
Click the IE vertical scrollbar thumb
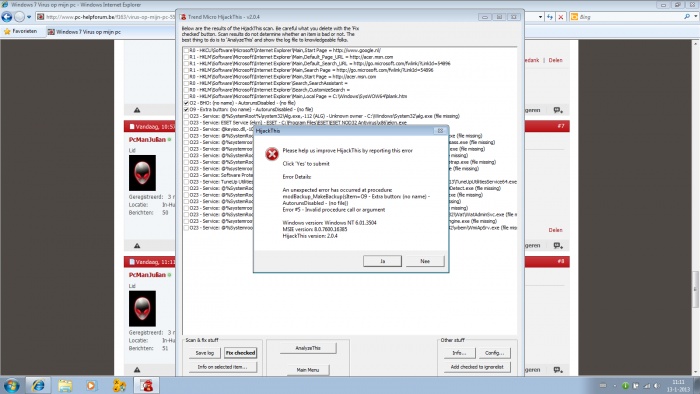[x=696, y=289]
